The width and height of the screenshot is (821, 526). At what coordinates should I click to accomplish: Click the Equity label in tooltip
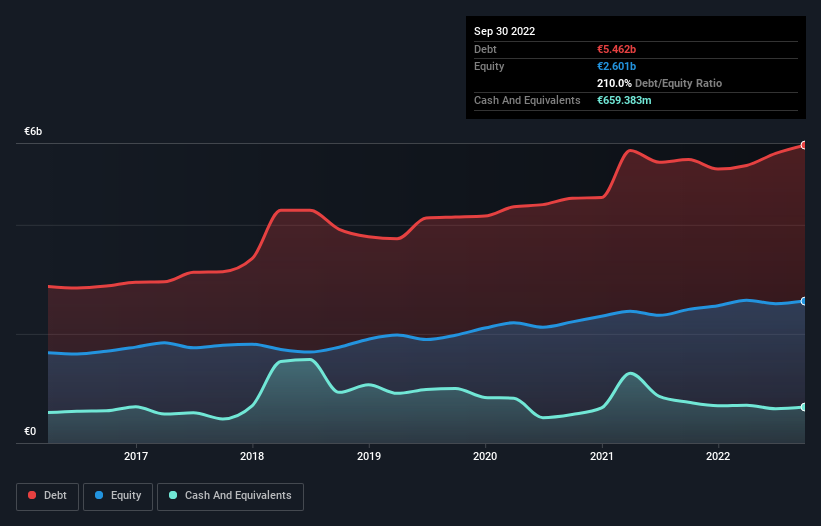[x=489, y=66]
